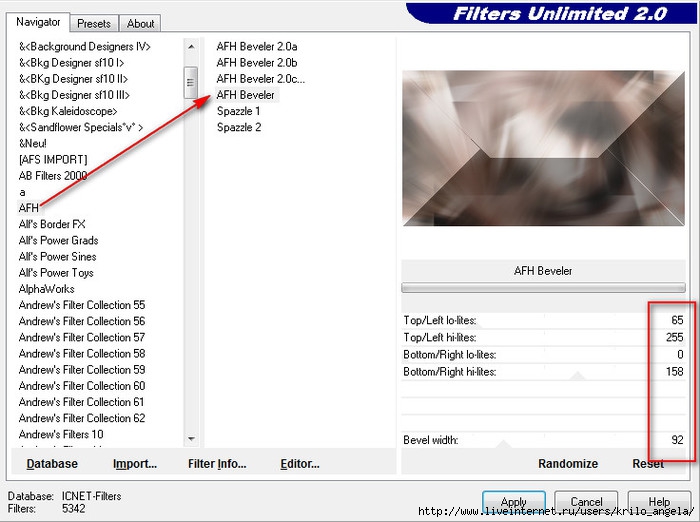Click the preview progress bar

543,288
